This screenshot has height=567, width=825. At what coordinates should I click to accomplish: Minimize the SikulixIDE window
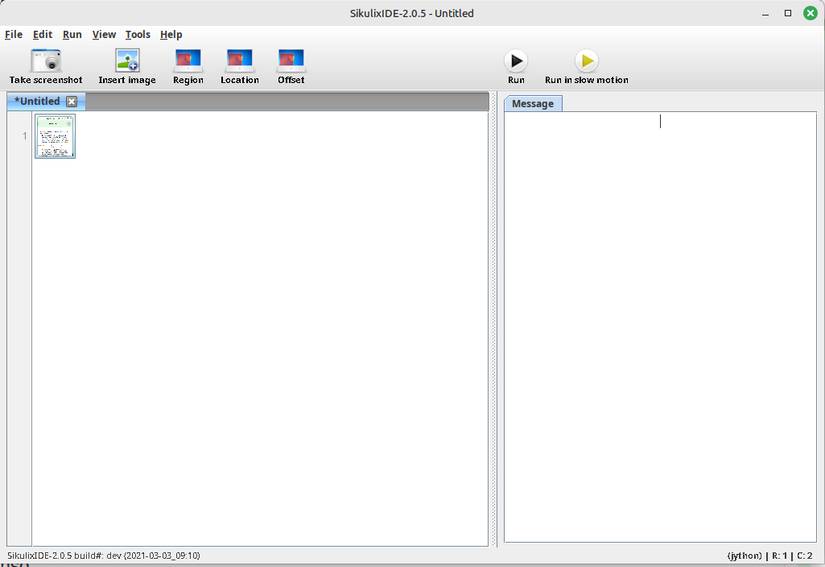tap(766, 14)
